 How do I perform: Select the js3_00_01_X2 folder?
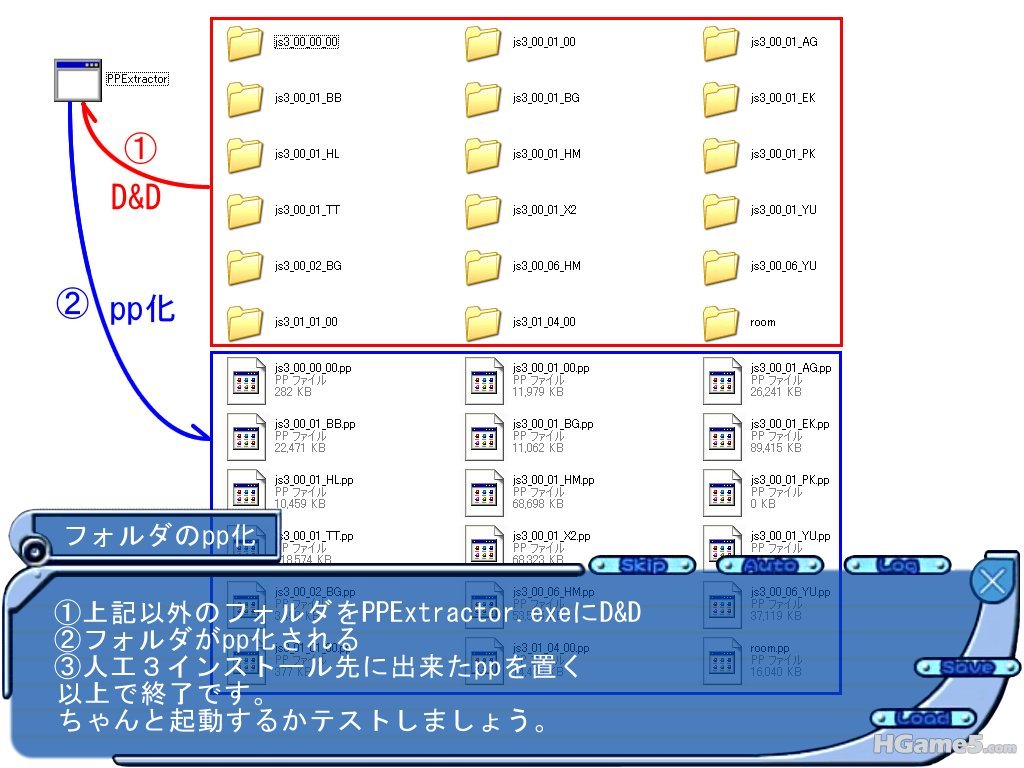pos(483,211)
